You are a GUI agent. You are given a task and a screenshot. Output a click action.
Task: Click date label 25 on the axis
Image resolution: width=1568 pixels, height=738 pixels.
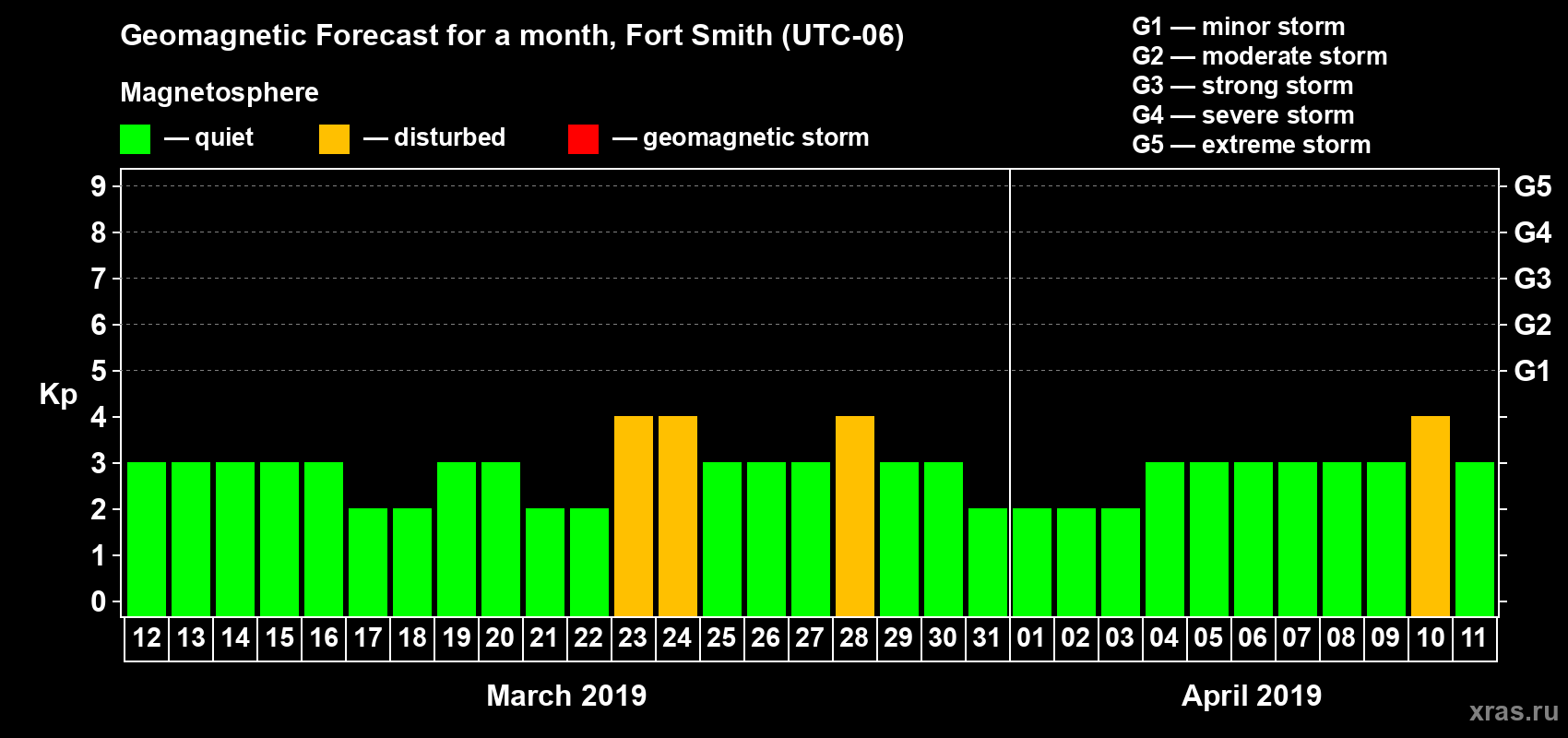pos(721,638)
